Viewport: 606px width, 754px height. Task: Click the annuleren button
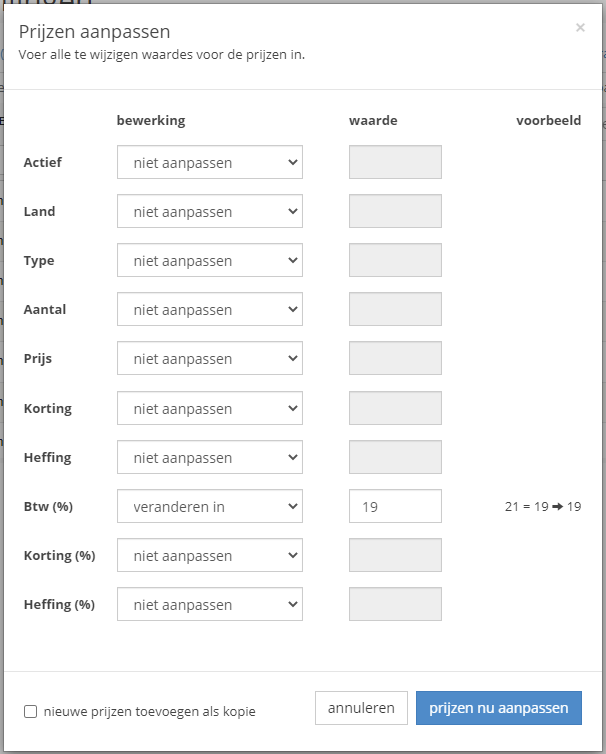point(361,708)
